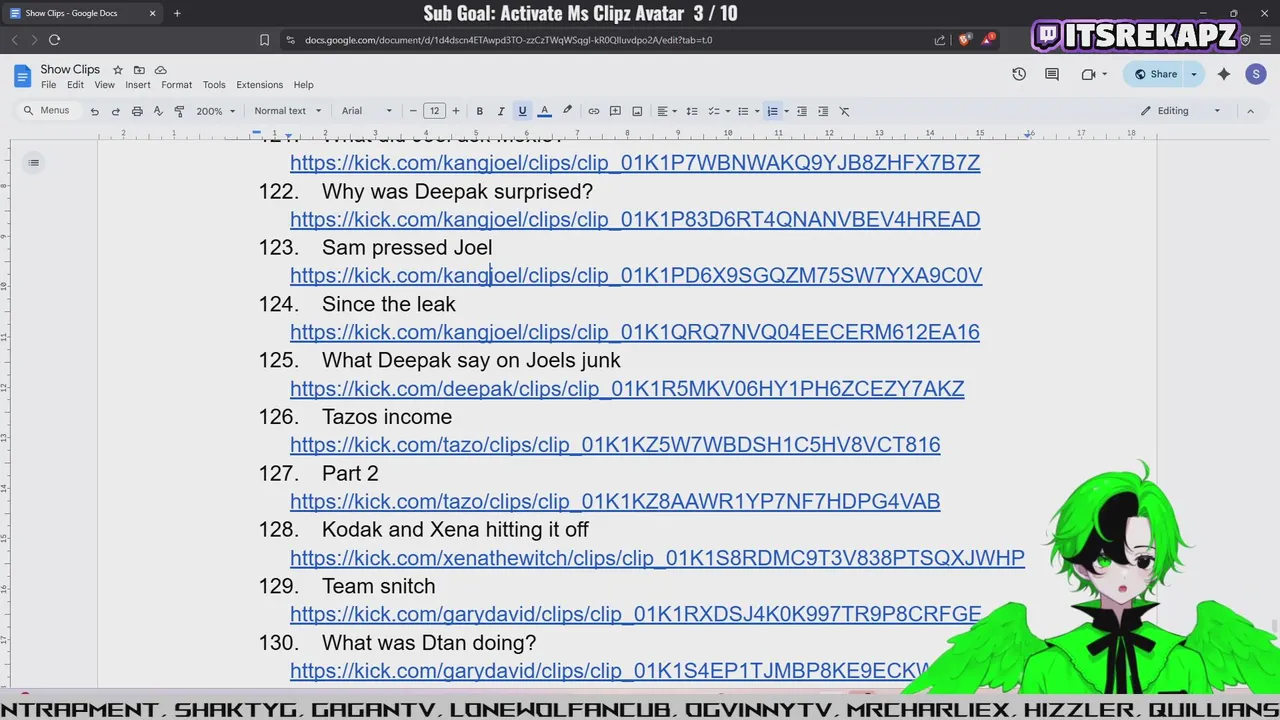
Task: Expand the checklist options arrow
Action: coord(727,111)
